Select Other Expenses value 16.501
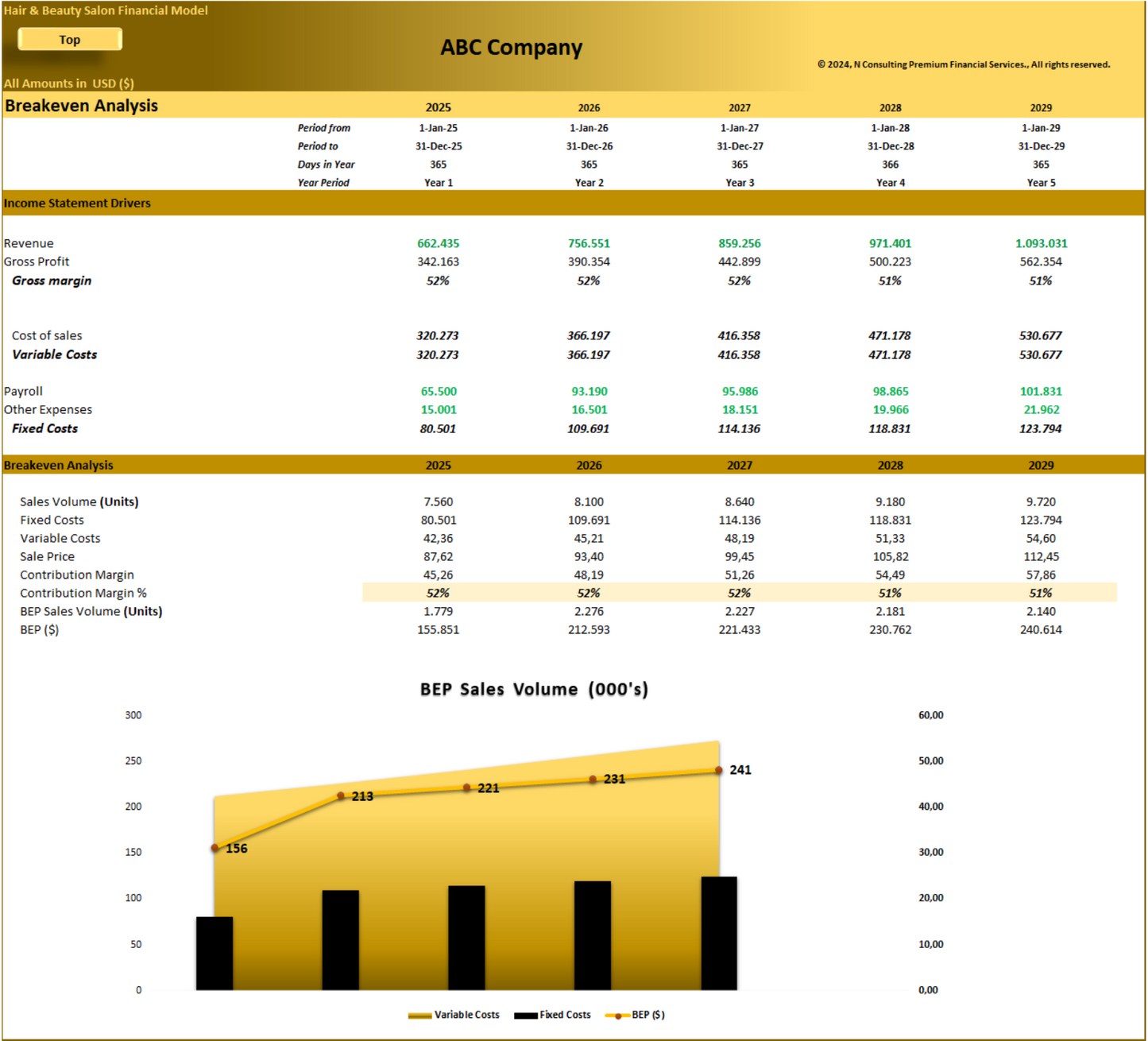This screenshot has width=1148, height=1041. pos(589,409)
